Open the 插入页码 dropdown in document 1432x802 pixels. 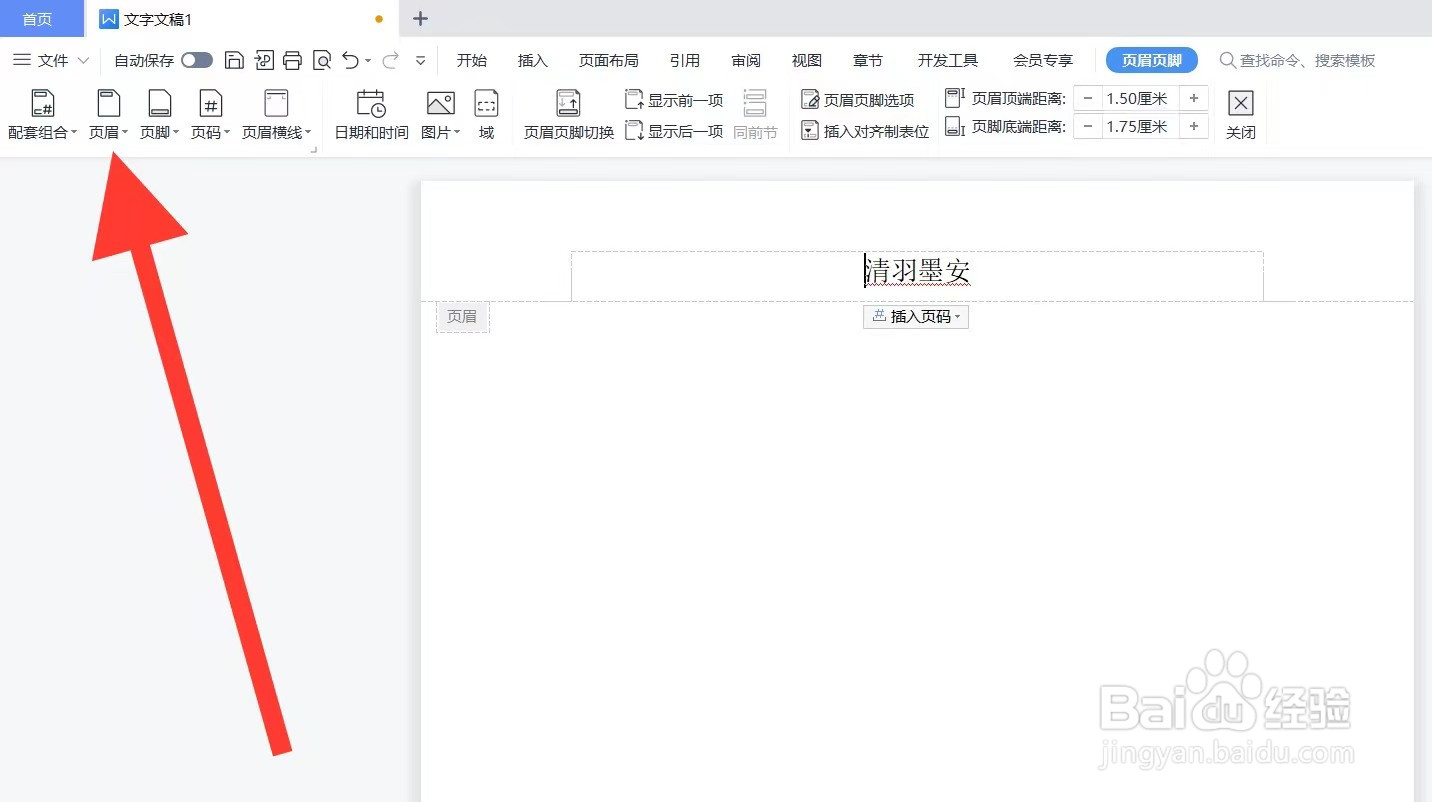(x=916, y=316)
